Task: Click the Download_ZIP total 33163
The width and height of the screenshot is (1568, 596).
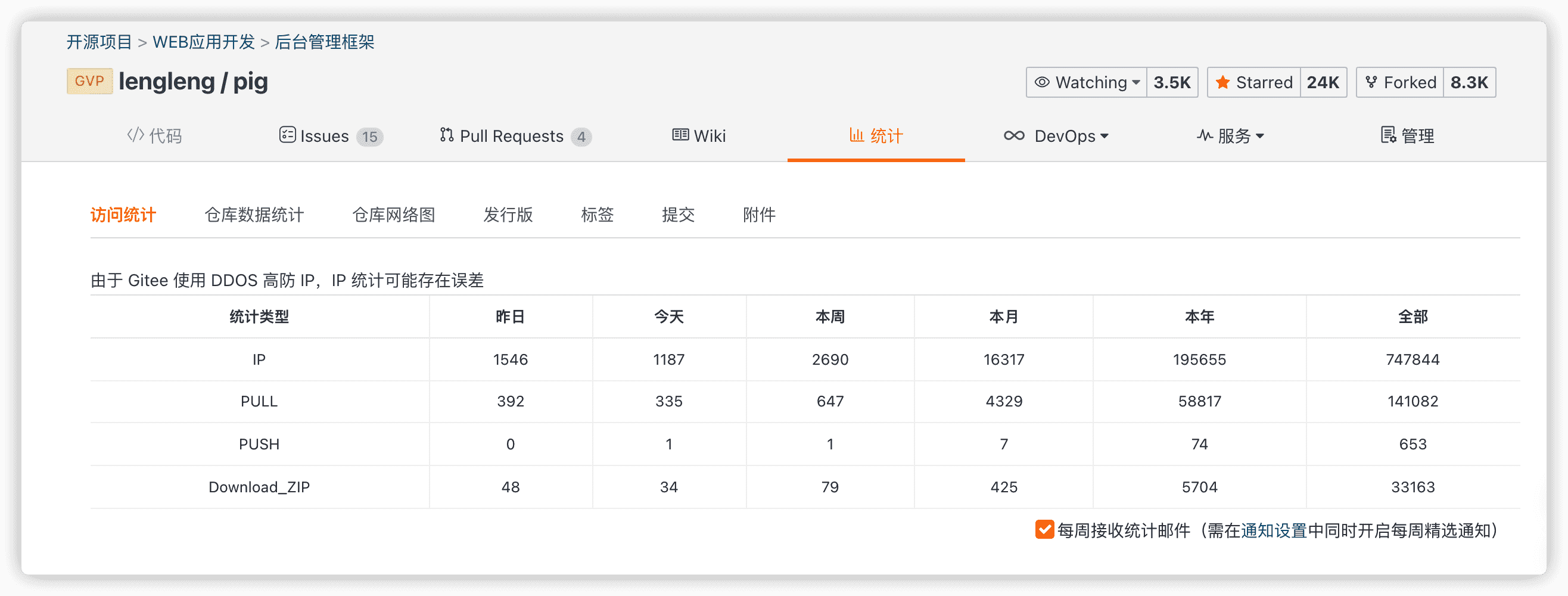Action: tap(1413, 487)
